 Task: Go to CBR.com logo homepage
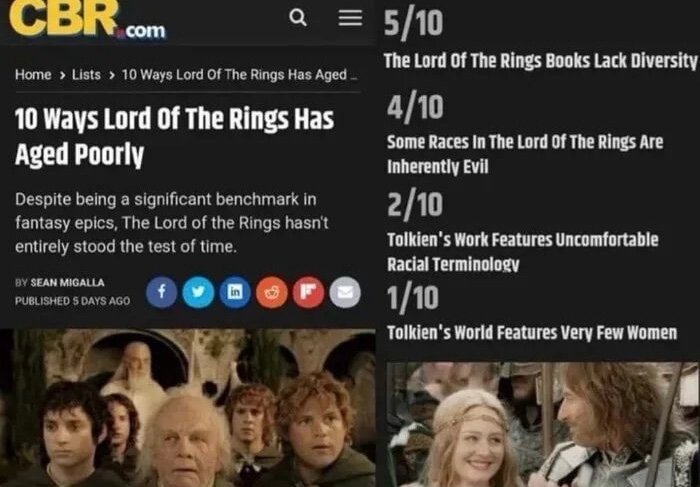(x=88, y=19)
